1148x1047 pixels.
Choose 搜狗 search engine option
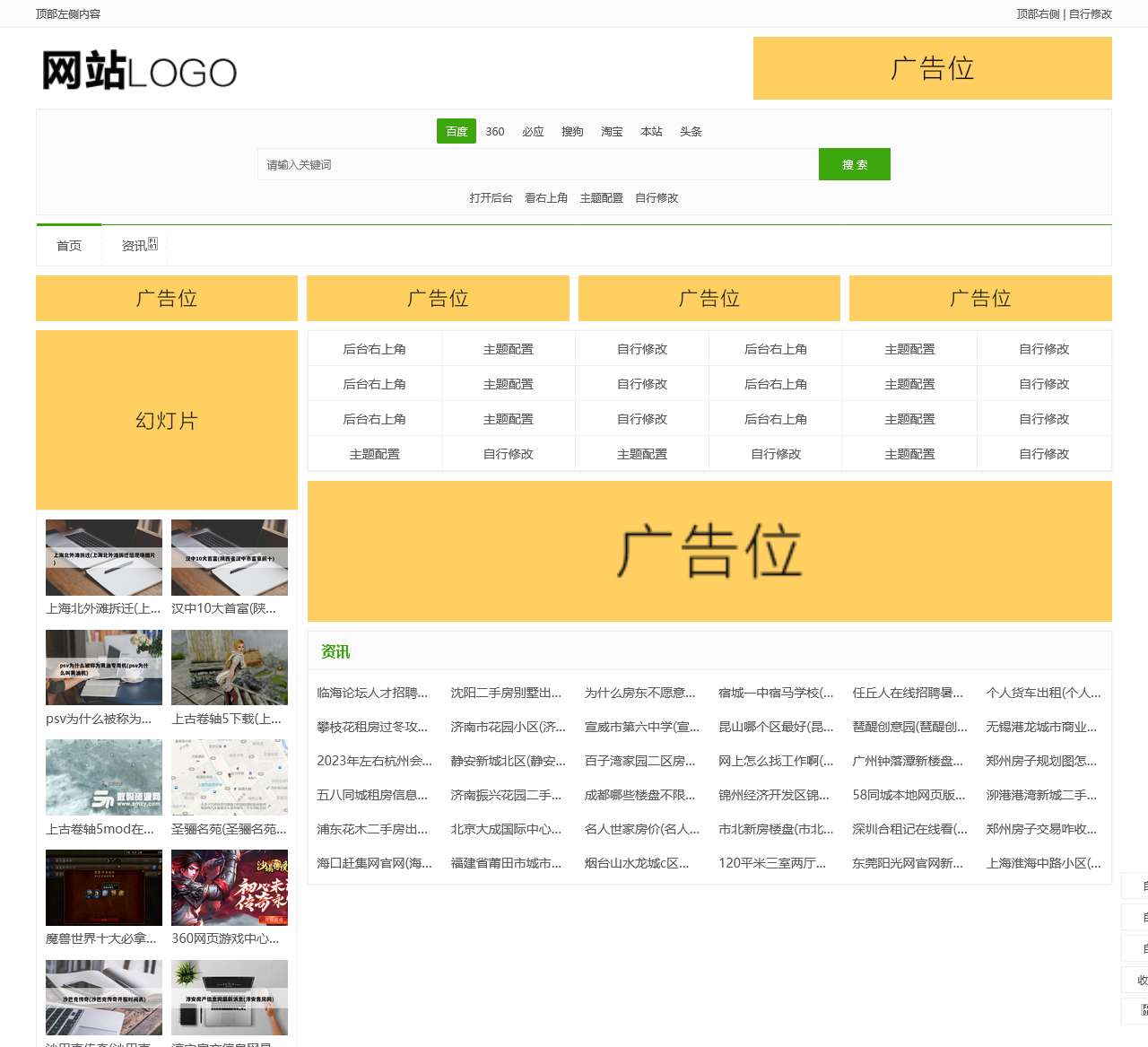(572, 131)
